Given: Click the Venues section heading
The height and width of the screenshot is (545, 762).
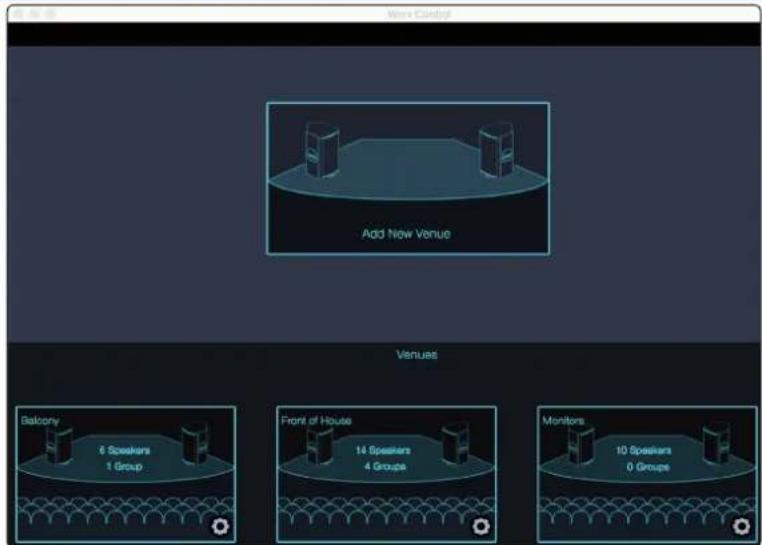Looking at the screenshot, I should click(416, 354).
